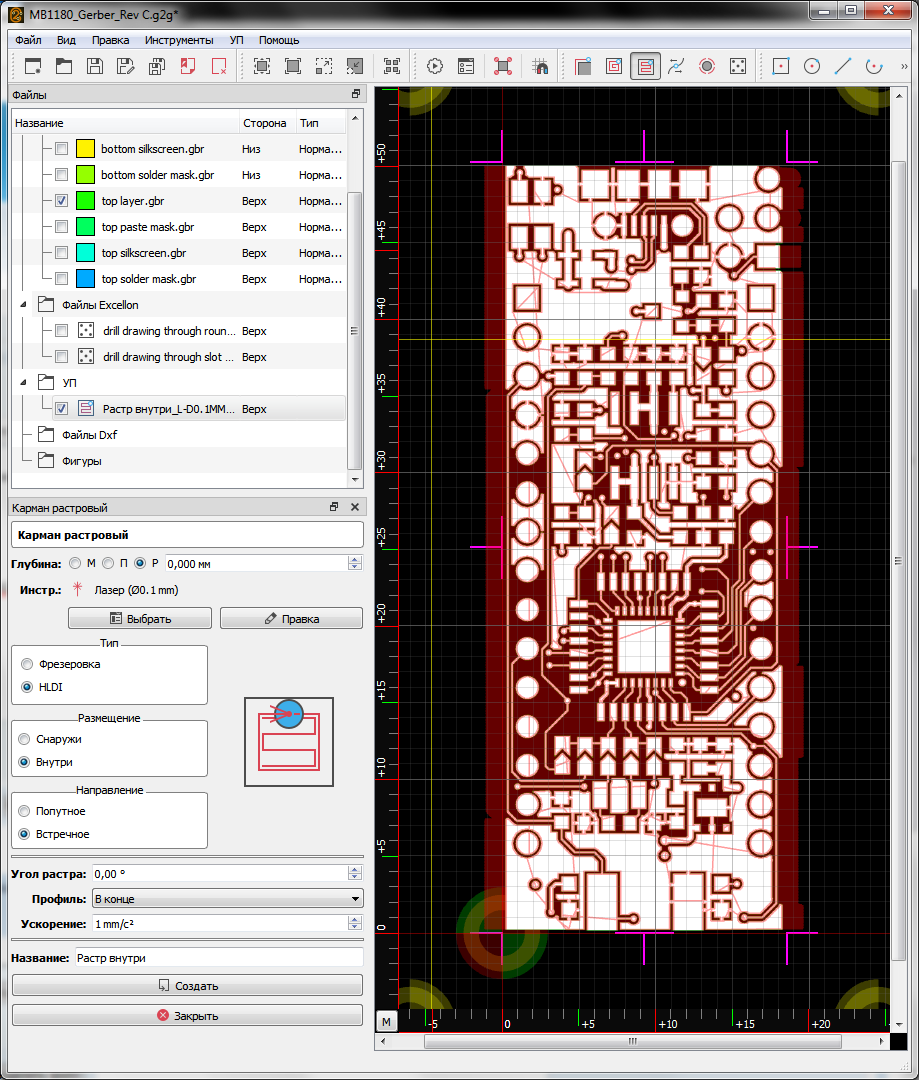Select the circle drawing tool icon
Image resolution: width=919 pixels, height=1080 pixels.
[812, 66]
